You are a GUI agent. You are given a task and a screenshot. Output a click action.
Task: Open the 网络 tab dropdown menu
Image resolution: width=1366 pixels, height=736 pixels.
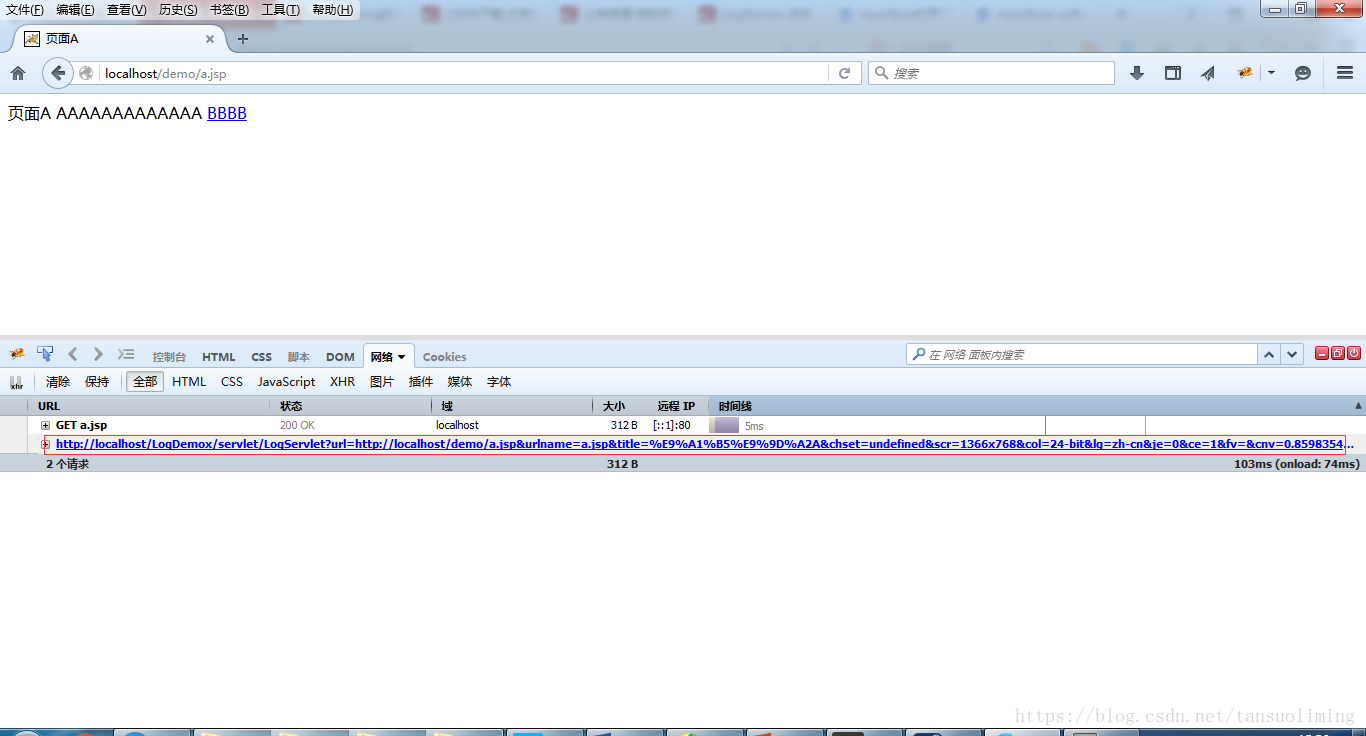tap(402, 357)
